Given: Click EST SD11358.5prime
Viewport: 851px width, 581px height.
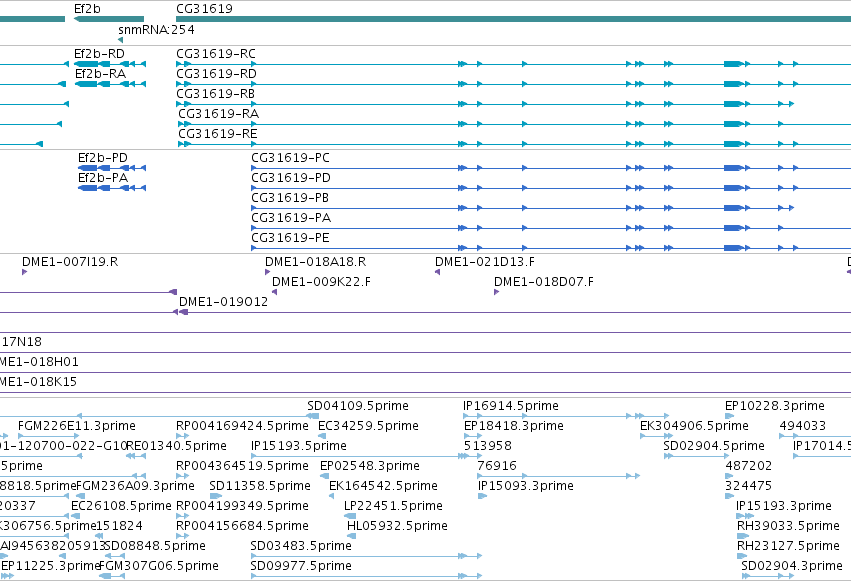Looking at the screenshot, I should (260, 487).
